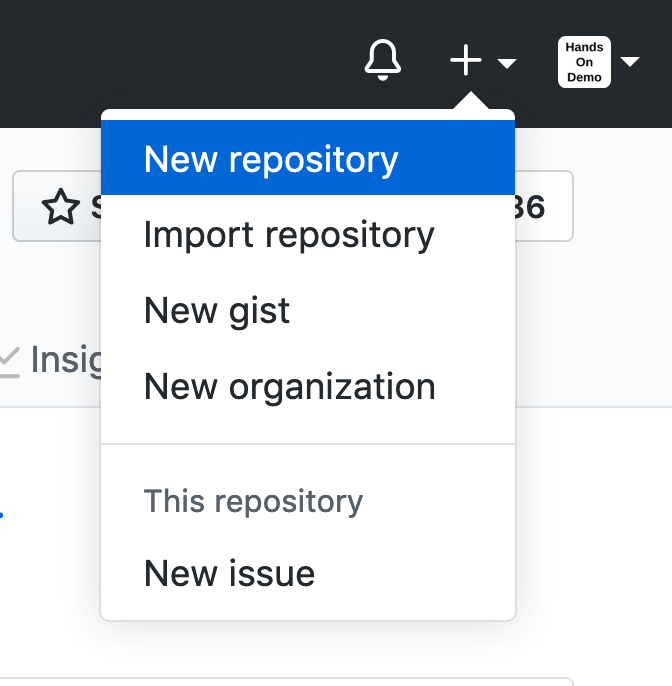Screen dimensions: 672x686
Task: Open the Insights tab
Action: (x=51, y=360)
